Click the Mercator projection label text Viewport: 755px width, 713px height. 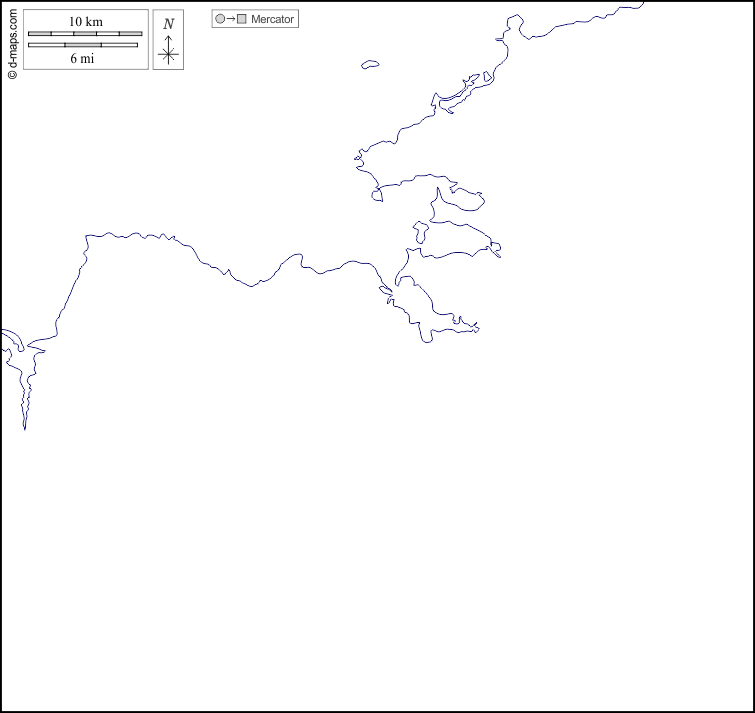[272, 19]
